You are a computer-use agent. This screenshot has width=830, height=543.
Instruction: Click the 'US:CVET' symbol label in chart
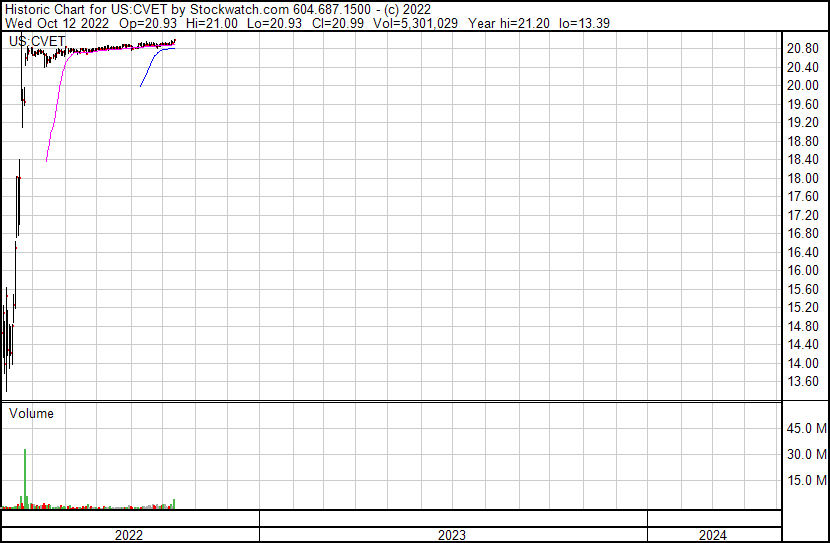click(37, 41)
